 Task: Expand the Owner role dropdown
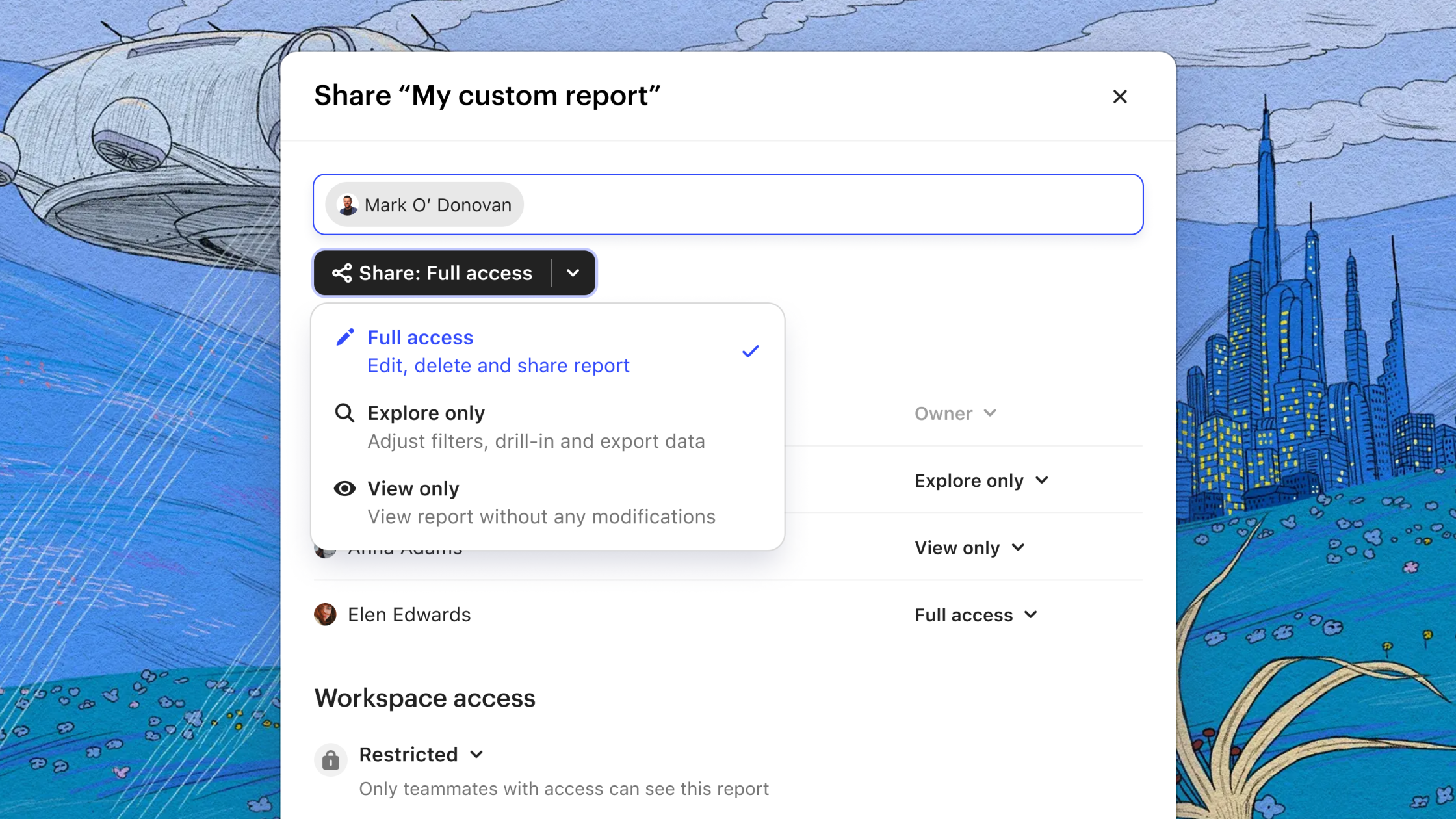pyautogui.click(x=955, y=413)
